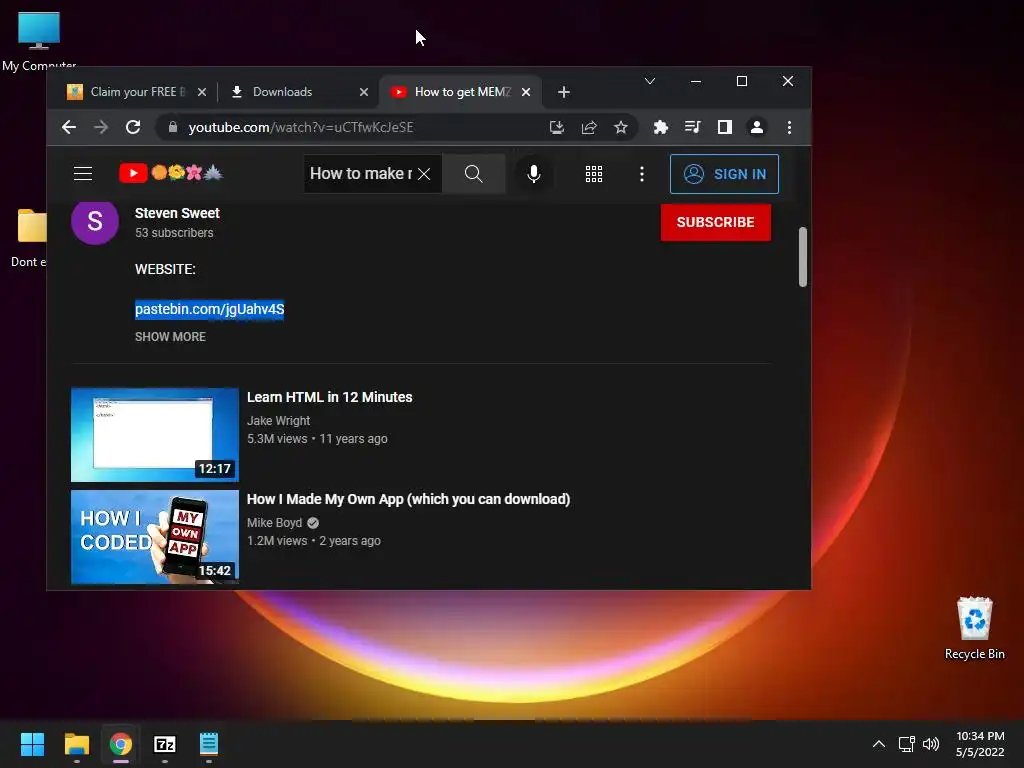
Task: Open the clock showing 10:34 PM
Action: pos(980,744)
